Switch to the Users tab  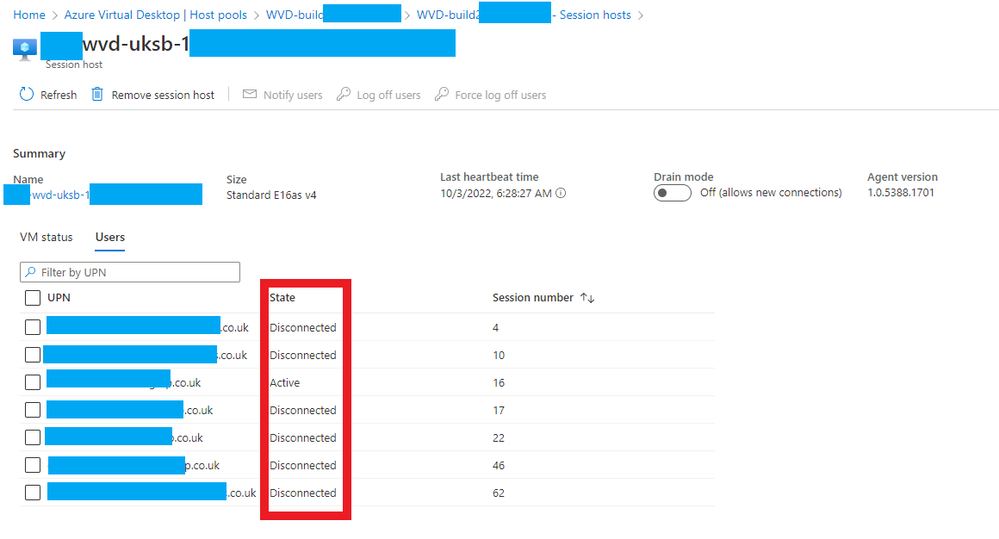click(110, 237)
